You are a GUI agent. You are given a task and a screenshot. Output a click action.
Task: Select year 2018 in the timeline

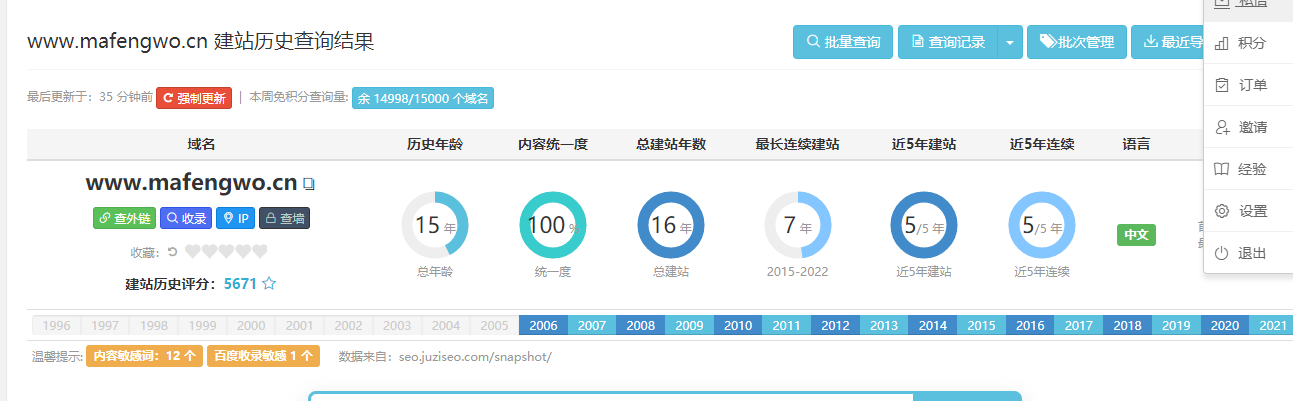tap(1127, 325)
